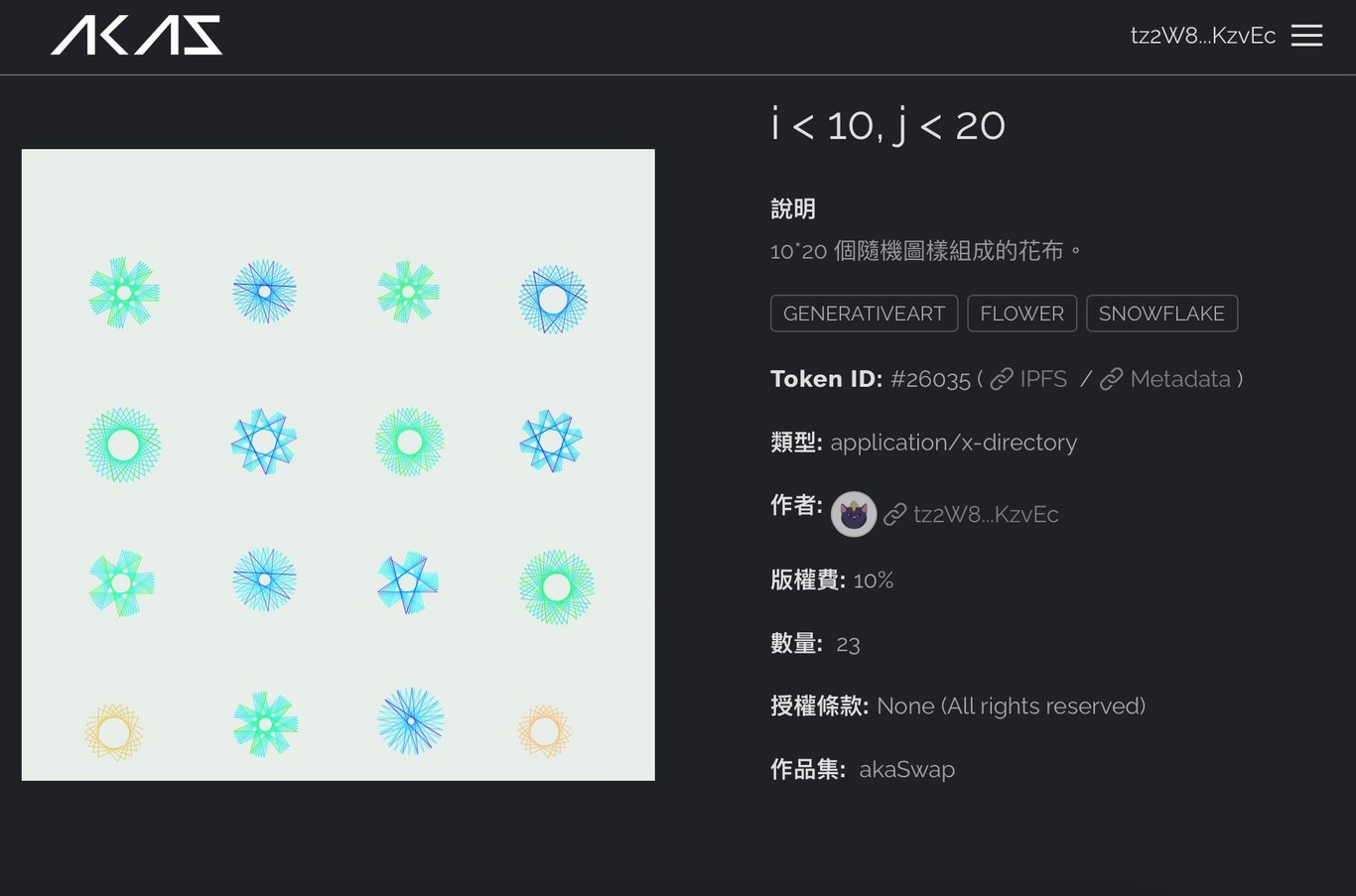Screen dimensions: 1356x896
Task: Open the hamburger menu icon
Action: coord(1306,36)
